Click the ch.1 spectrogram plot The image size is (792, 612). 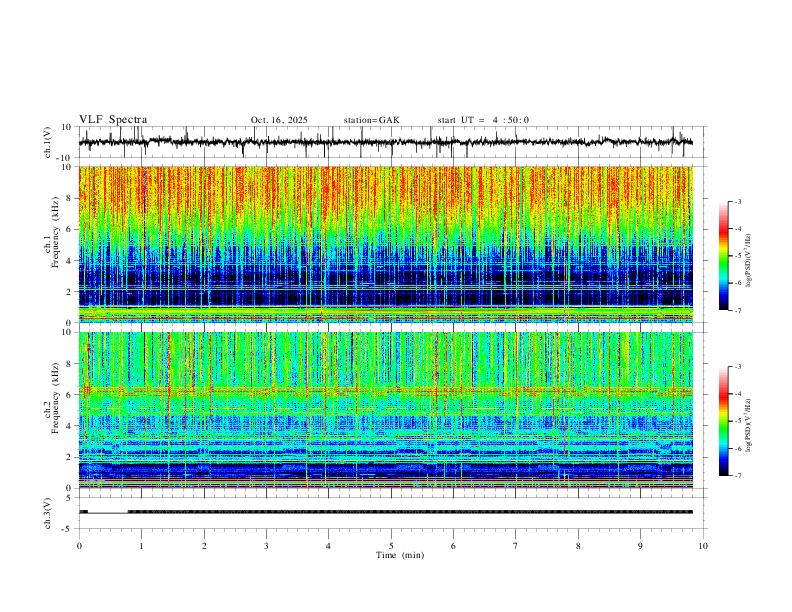coord(386,244)
